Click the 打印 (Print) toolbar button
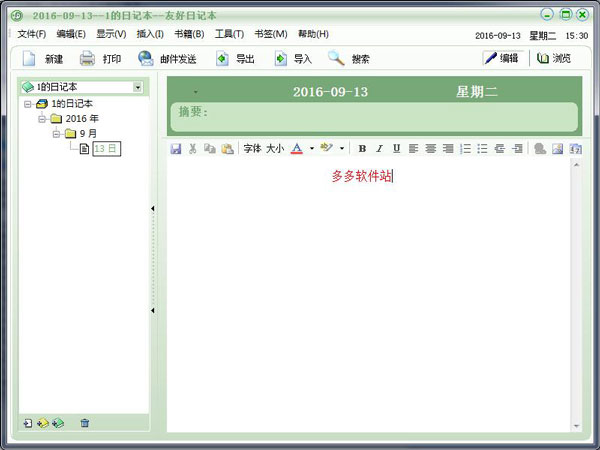The height and width of the screenshot is (450, 600). click(x=100, y=59)
